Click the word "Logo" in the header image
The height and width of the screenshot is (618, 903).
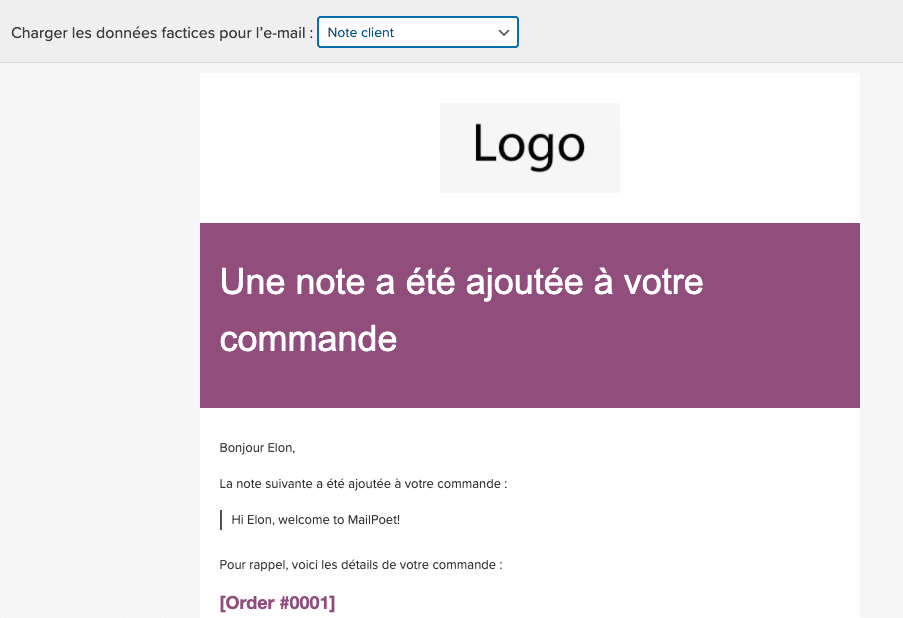(x=529, y=146)
